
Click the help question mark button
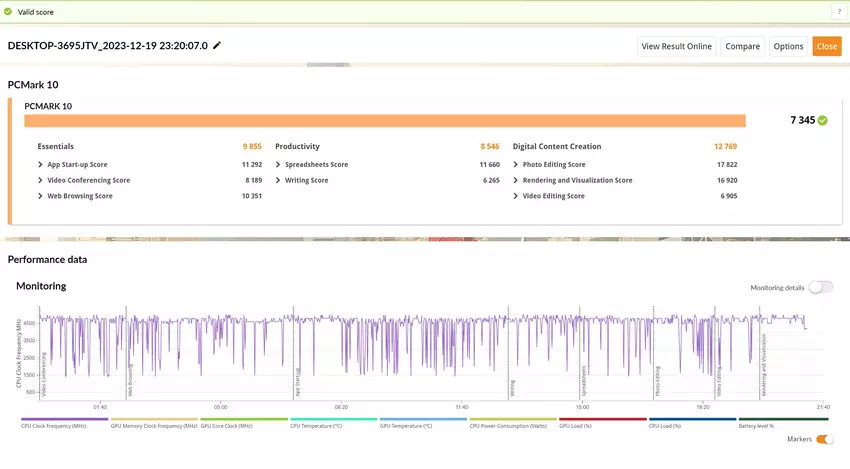(838, 11)
